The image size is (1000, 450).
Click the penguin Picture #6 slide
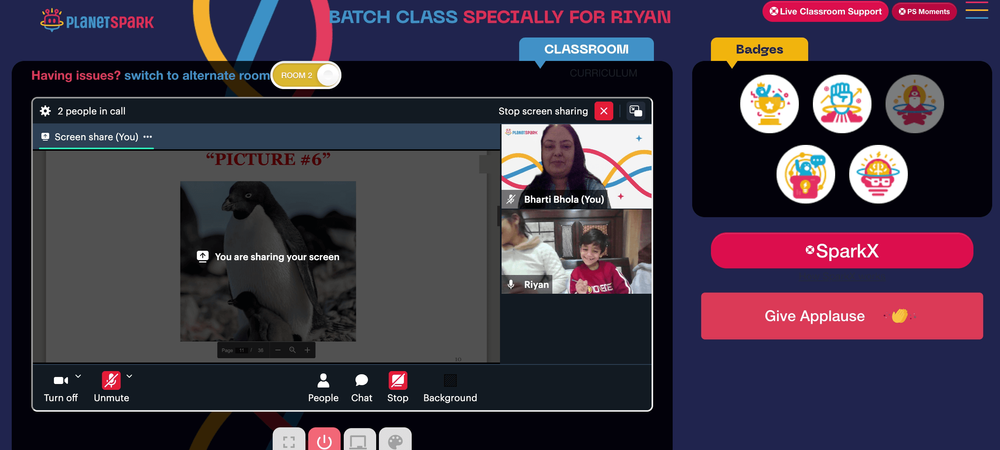tap(268, 261)
